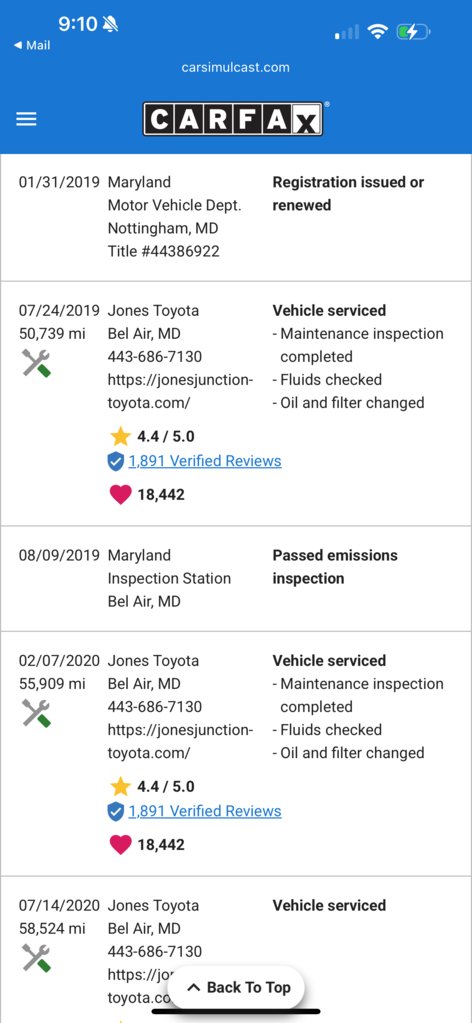Click the wrench icon for the 07/24/2019 service
The width and height of the screenshot is (472, 1023).
point(37,363)
